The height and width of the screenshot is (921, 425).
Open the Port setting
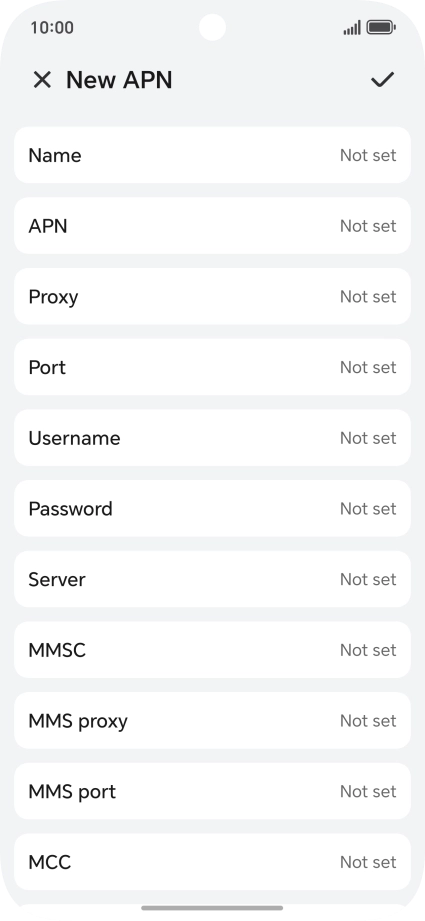pos(212,367)
